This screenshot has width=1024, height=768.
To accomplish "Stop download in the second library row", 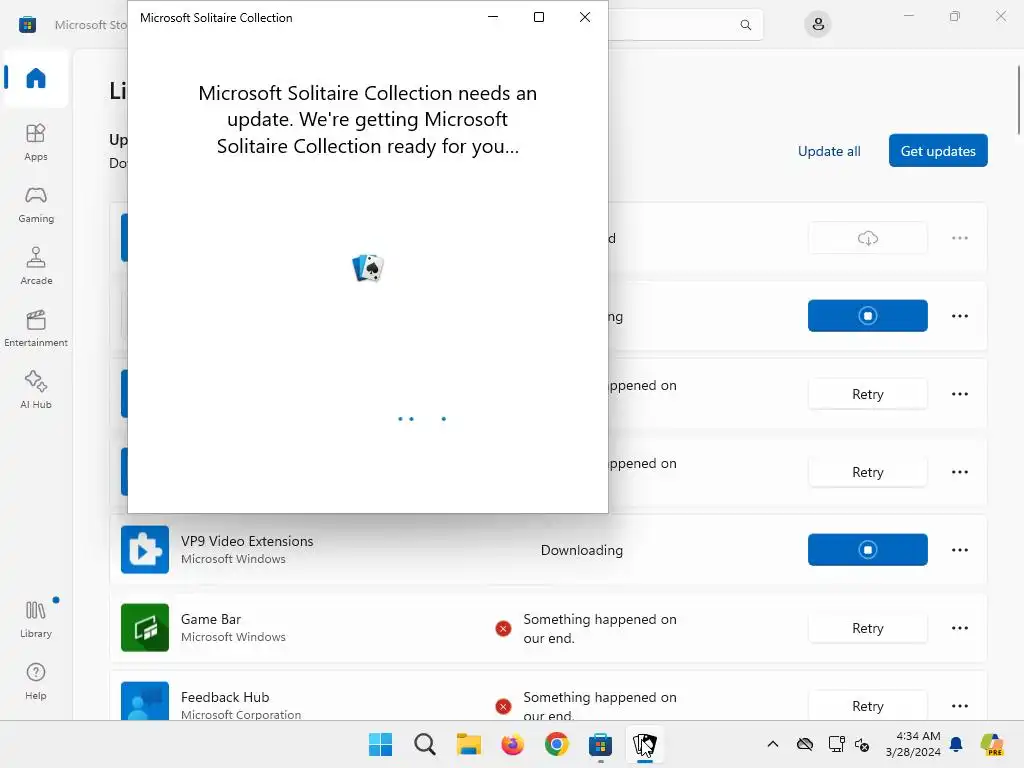I will click(867, 316).
